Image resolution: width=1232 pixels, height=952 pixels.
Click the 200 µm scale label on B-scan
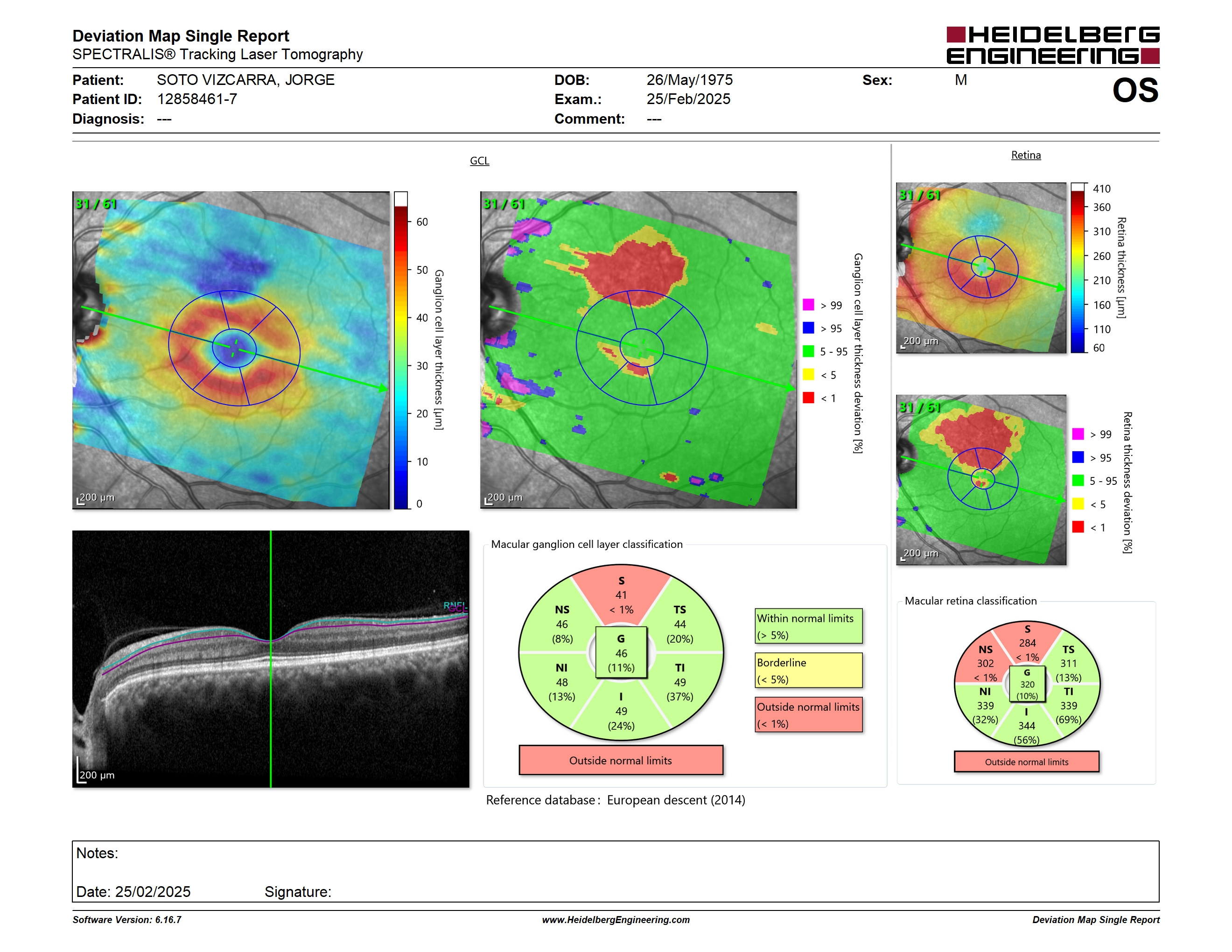pos(97,775)
